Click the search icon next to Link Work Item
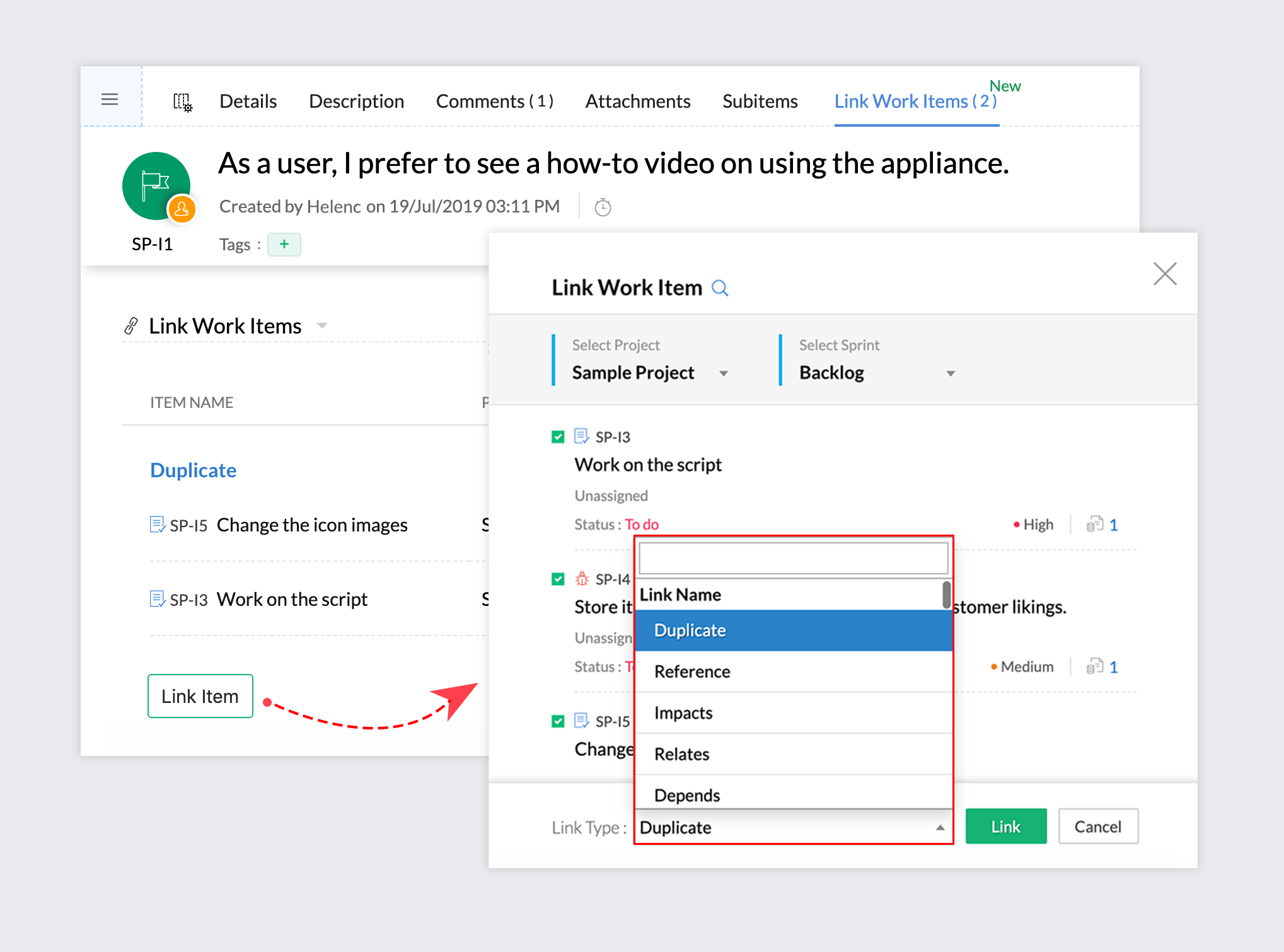This screenshot has height=952, width=1284. coord(720,288)
